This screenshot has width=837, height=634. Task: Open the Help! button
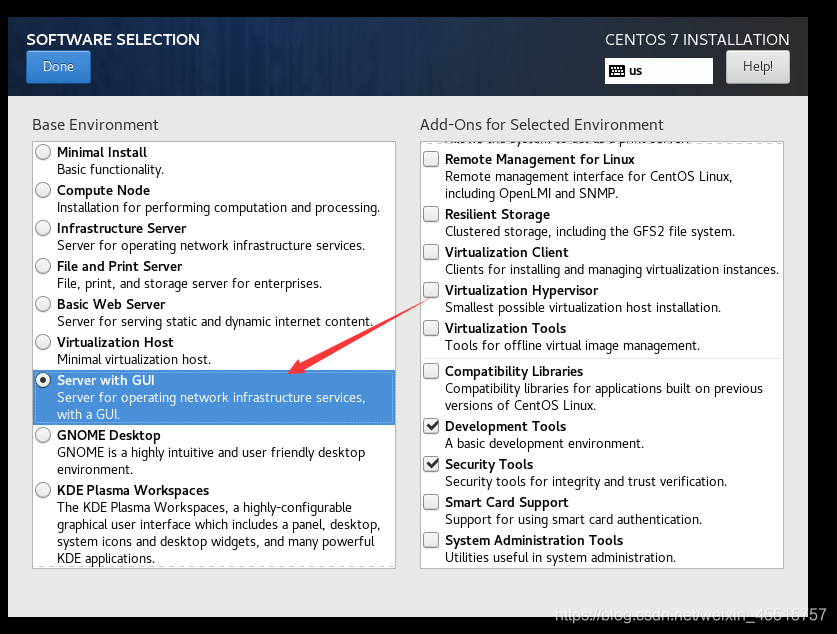point(757,67)
